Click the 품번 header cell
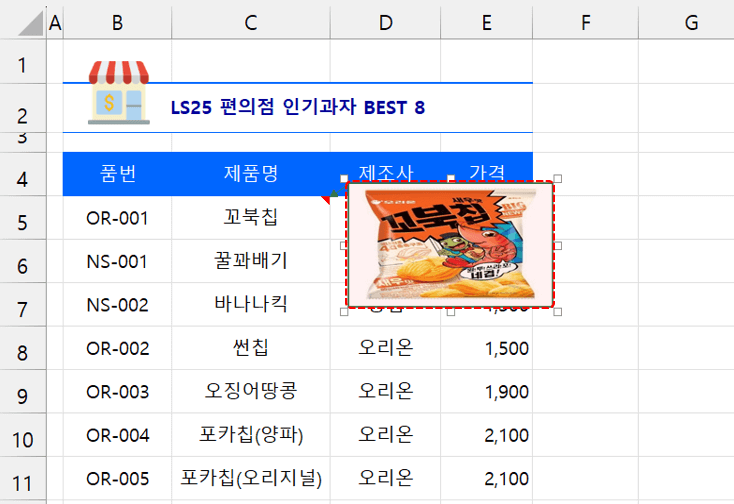The height and width of the screenshot is (504, 734). pos(117,174)
